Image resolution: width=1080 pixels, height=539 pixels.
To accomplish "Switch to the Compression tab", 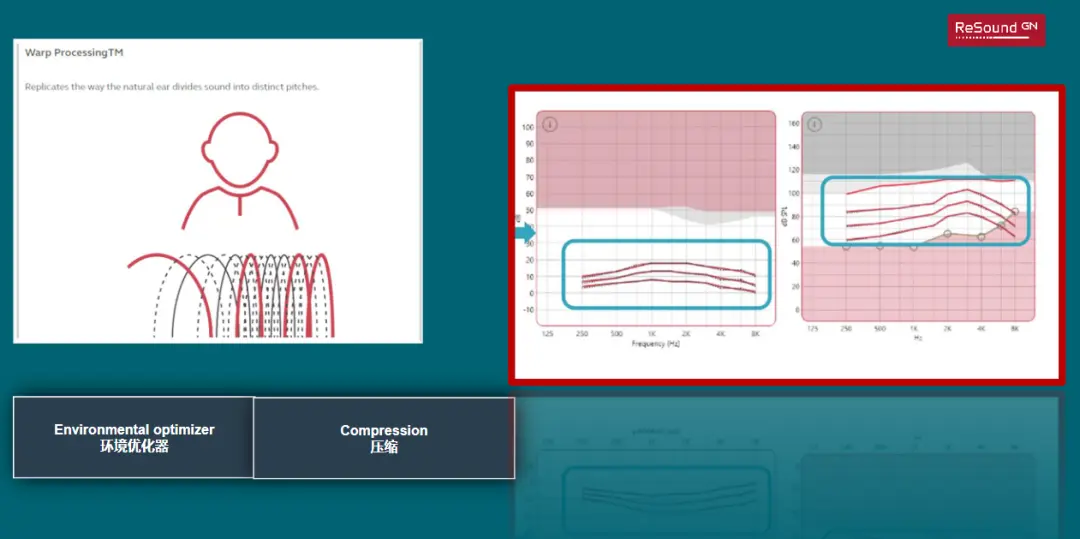I will pos(384,438).
